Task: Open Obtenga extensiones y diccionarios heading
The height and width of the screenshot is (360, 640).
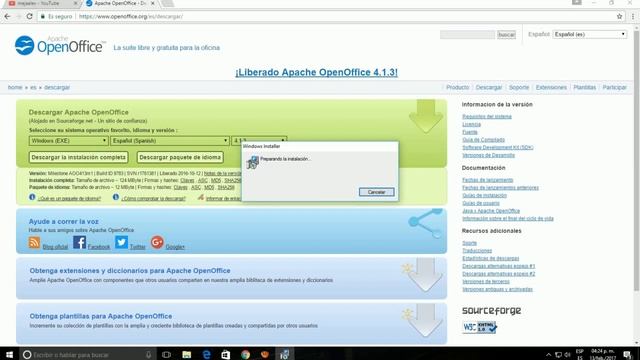Action: [130, 271]
